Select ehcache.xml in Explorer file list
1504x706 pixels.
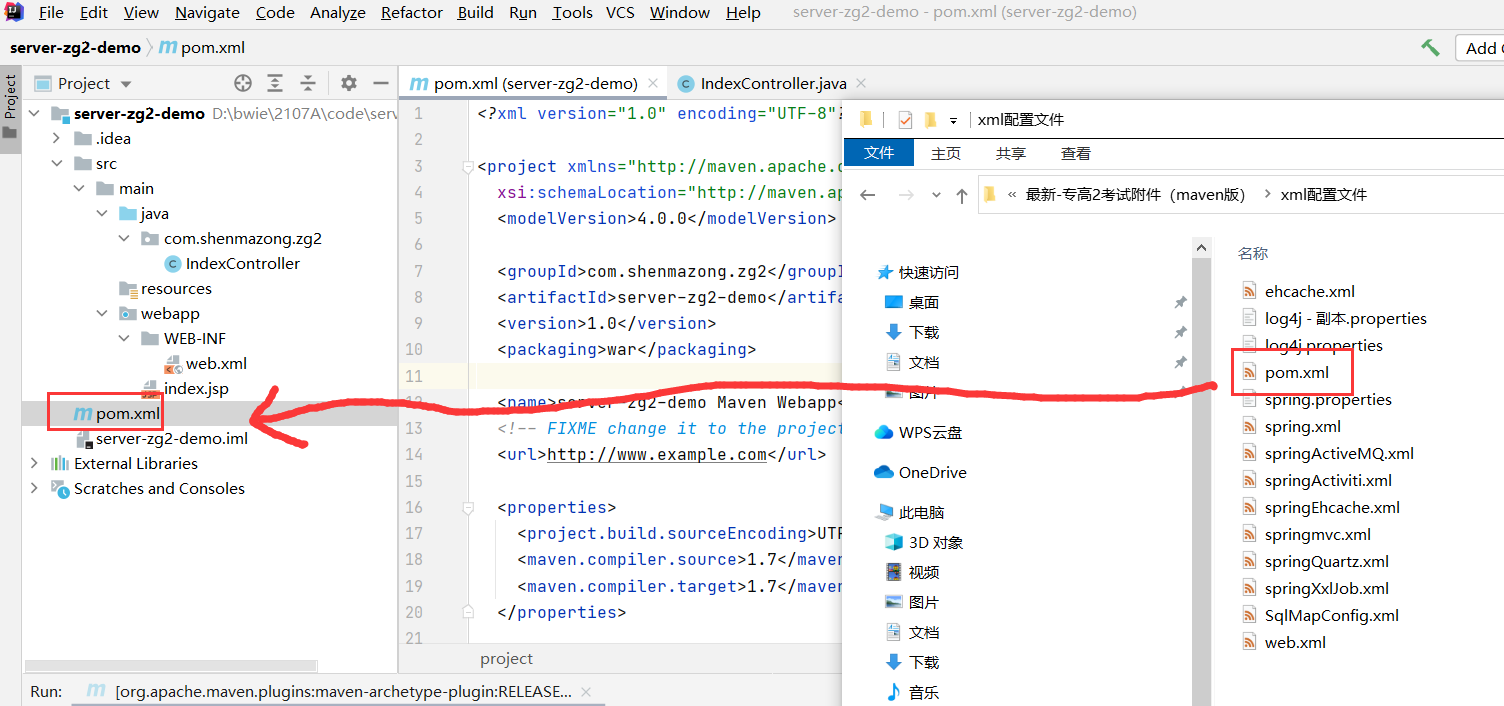coord(1309,291)
